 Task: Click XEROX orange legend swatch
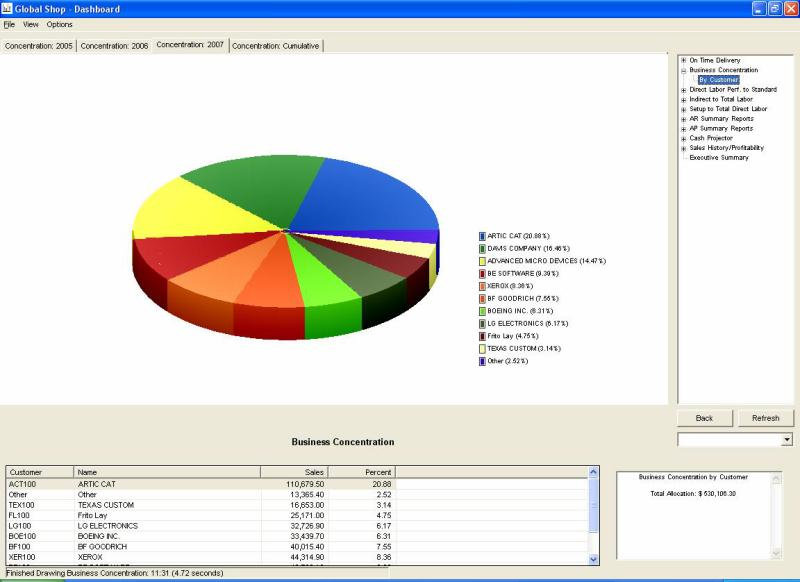click(482, 286)
